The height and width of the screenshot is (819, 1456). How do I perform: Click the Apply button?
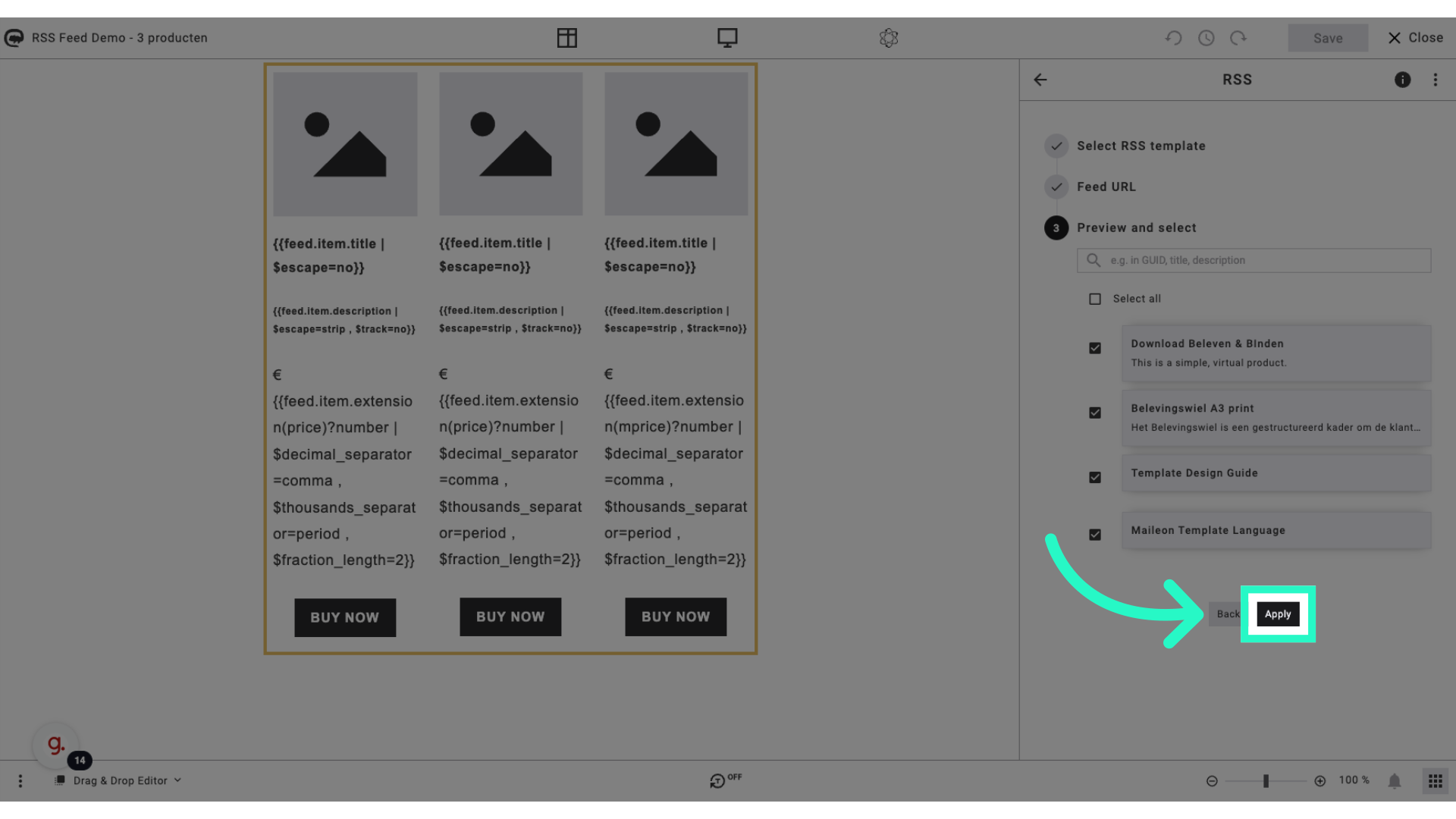pyautogui.click(x=1278, y=614)
